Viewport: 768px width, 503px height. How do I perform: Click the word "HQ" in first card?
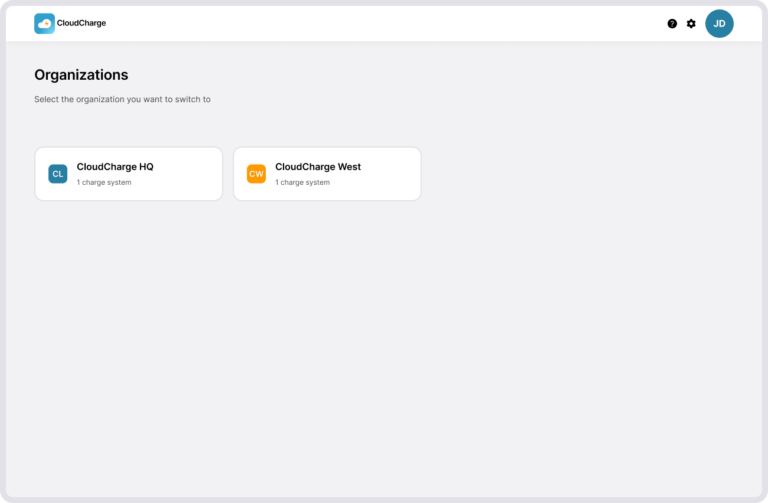146,167
